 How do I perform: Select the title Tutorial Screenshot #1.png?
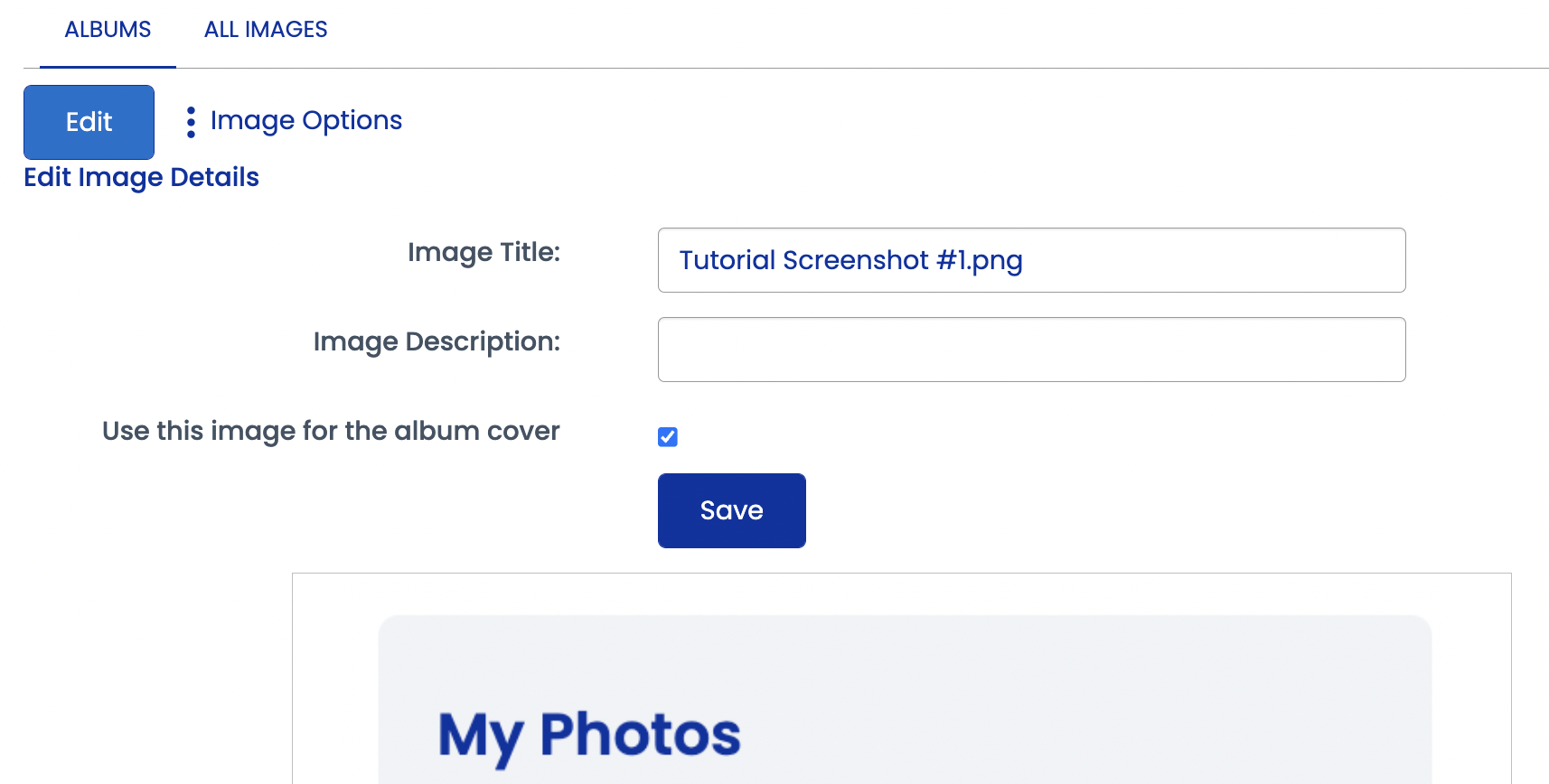(x=850, y=260)
